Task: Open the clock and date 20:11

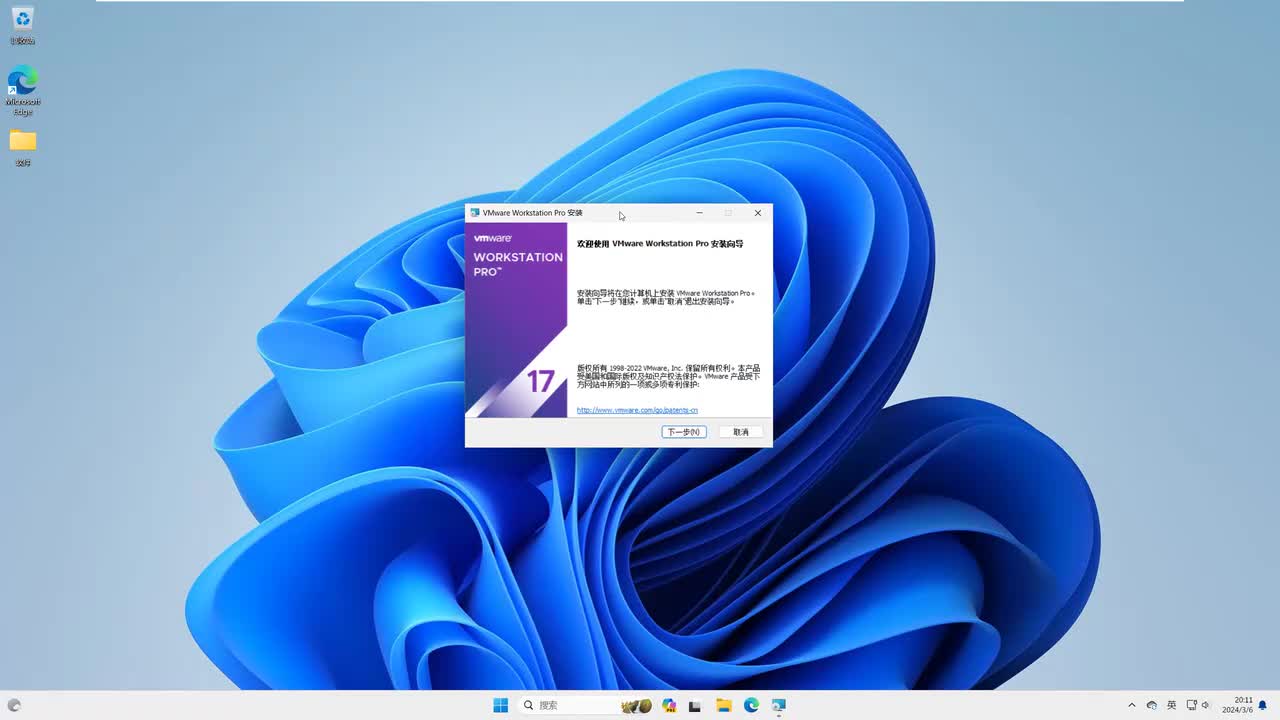Action: 1237,705
